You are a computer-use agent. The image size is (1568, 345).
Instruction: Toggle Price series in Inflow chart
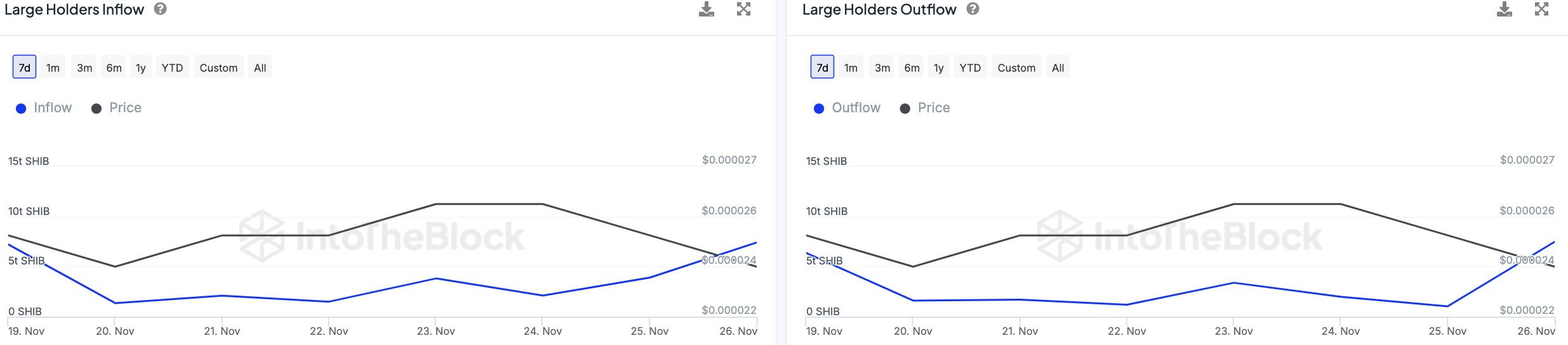pos(117,108)
